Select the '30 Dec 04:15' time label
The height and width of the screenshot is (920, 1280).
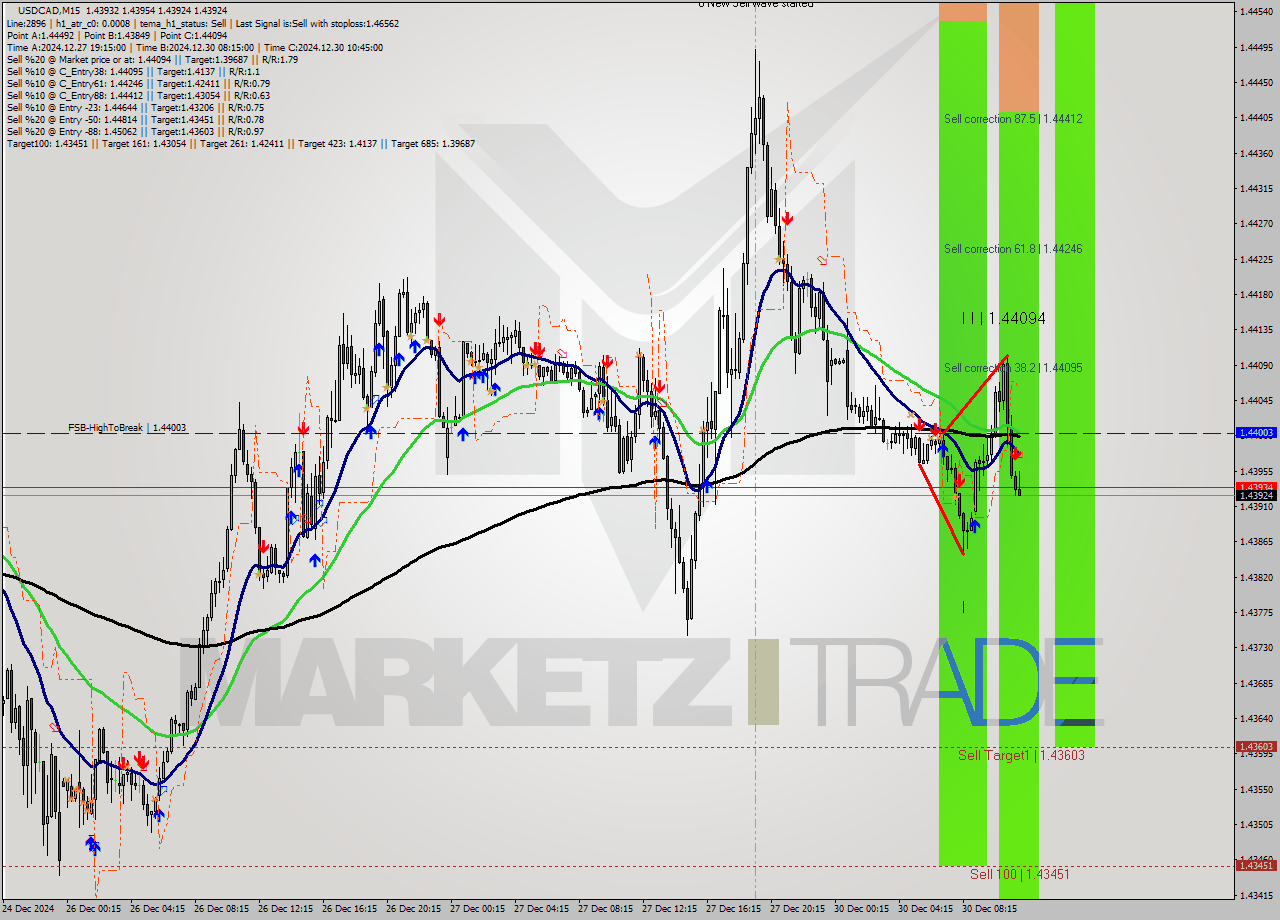[x=924, y=909]
